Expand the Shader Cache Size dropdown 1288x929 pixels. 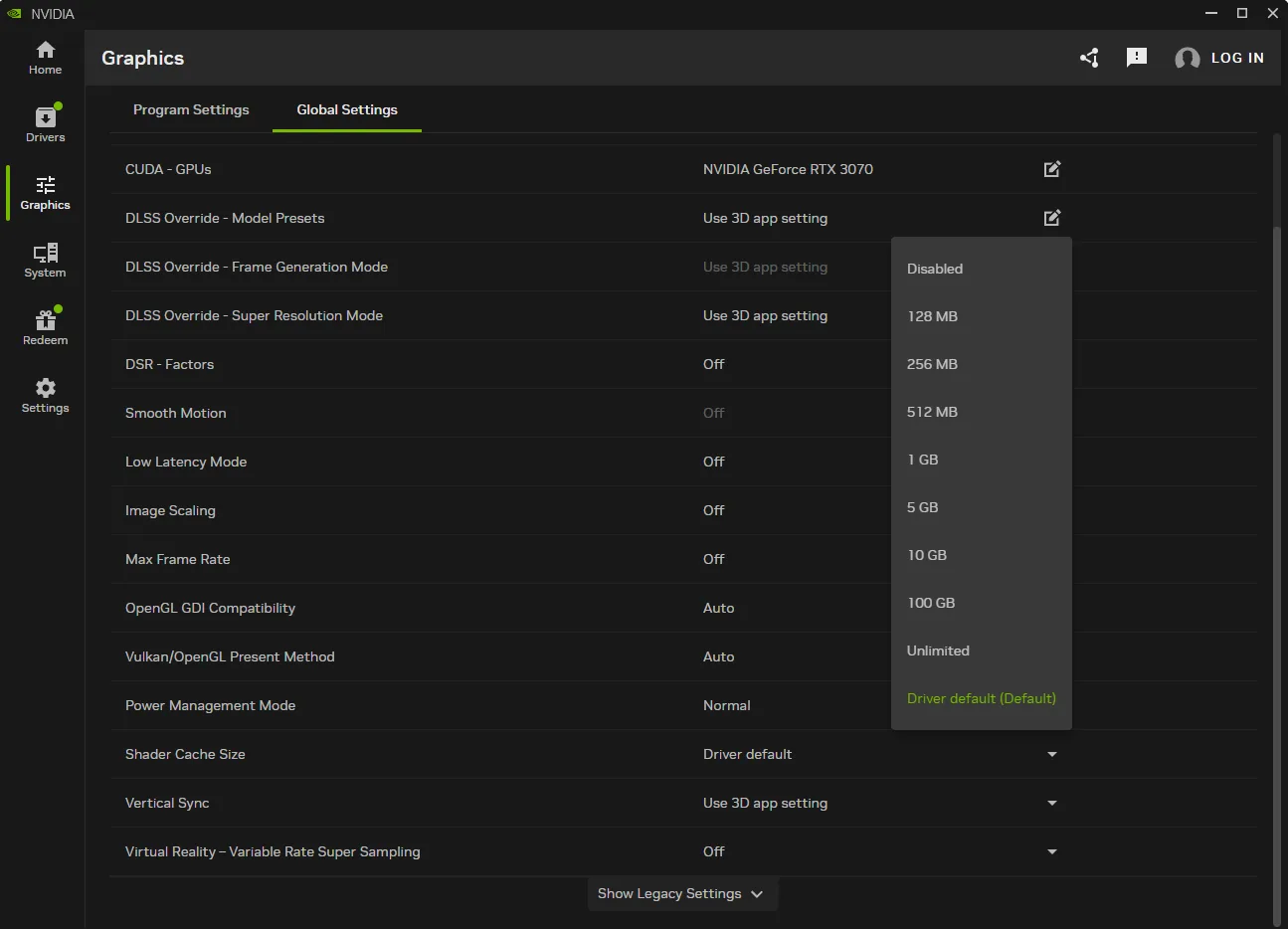coord(1051,754)
